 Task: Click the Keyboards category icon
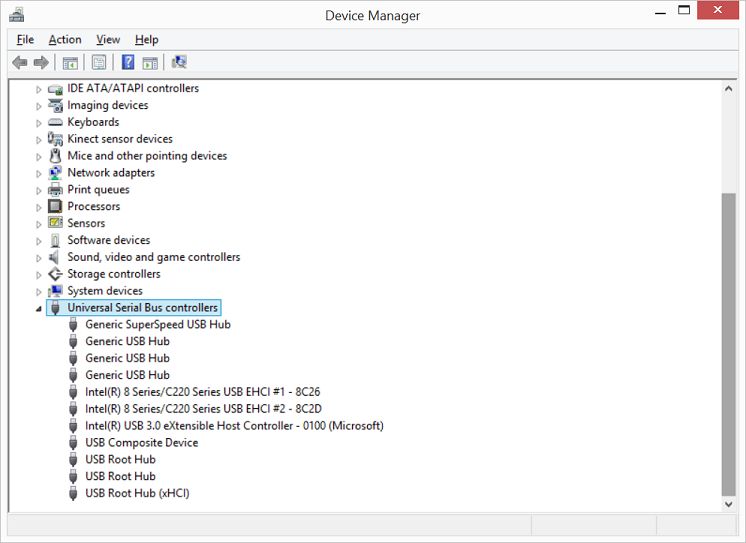click(55, 123)
